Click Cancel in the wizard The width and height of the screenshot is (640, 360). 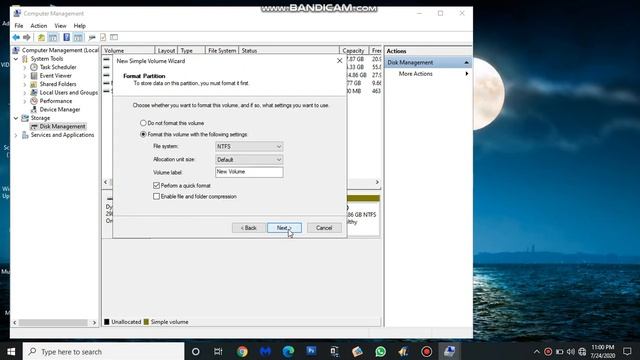click(324, 228)
